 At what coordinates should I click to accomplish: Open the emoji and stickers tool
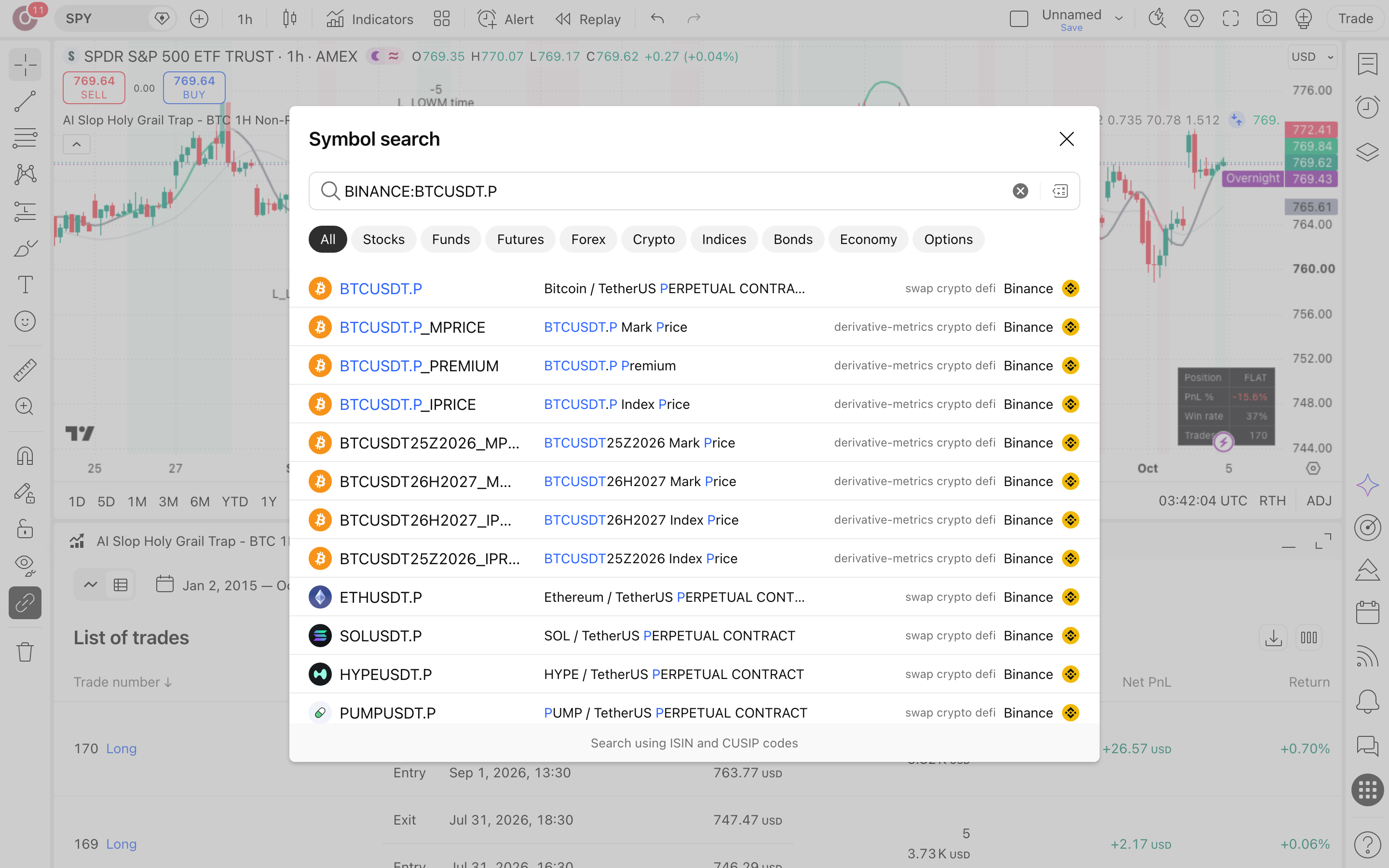tap(25, 321)
